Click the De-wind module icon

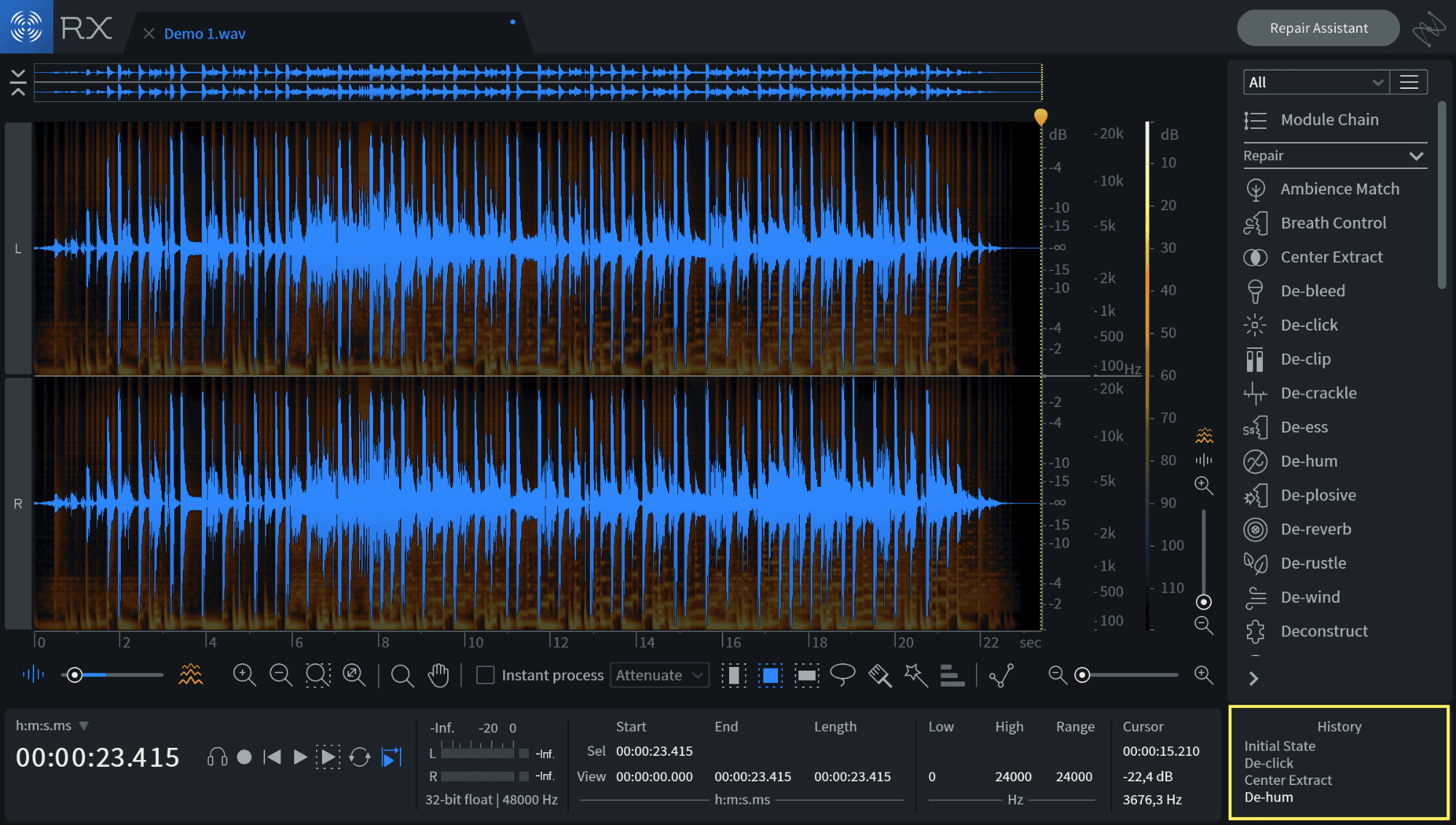pos(1255,597)
